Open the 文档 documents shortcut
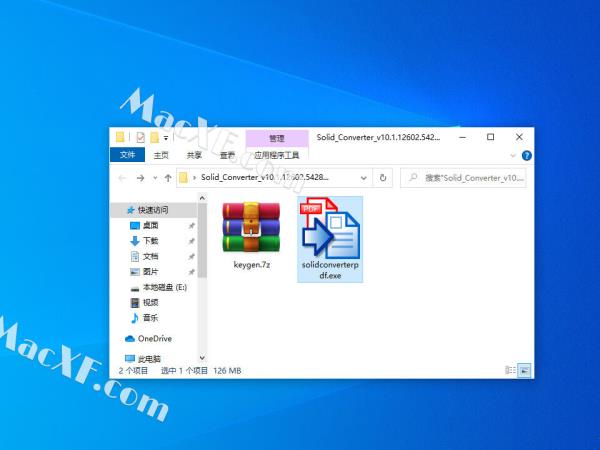This screenshot has height=450, width=600. tap(150, 256)
